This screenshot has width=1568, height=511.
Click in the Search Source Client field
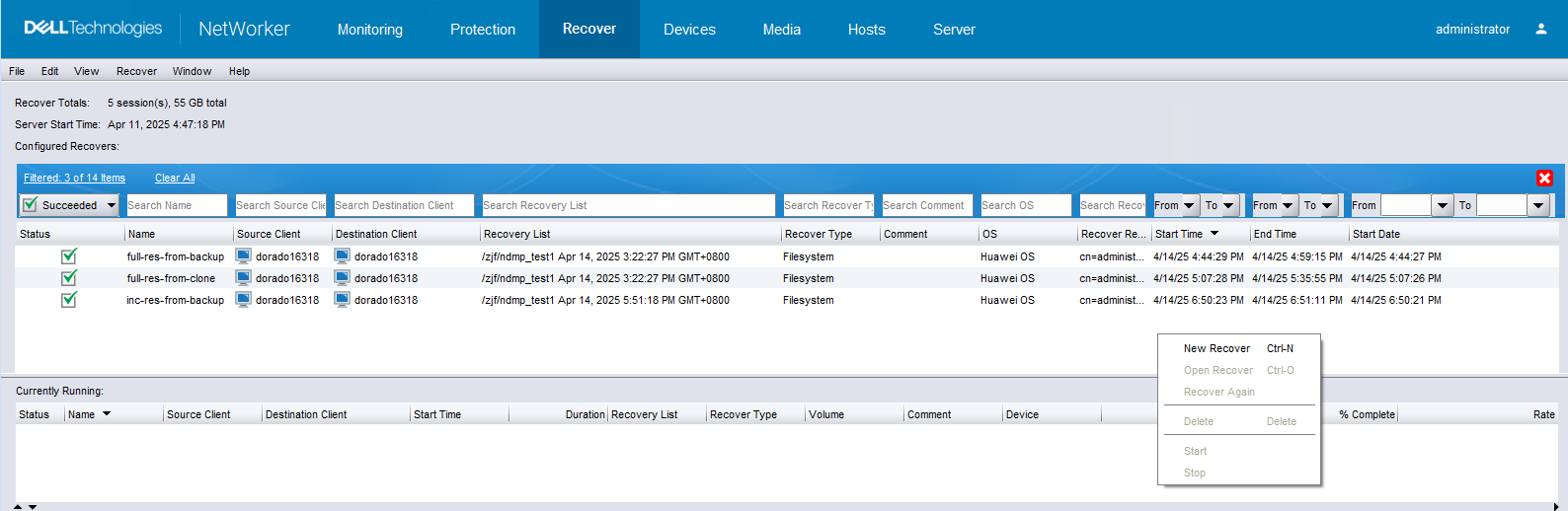point(280,205)
